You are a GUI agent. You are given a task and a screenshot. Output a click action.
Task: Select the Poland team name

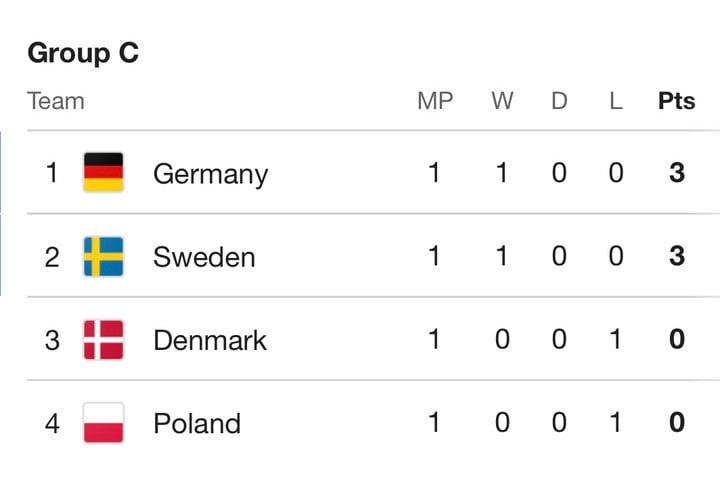tap(197, 423)
